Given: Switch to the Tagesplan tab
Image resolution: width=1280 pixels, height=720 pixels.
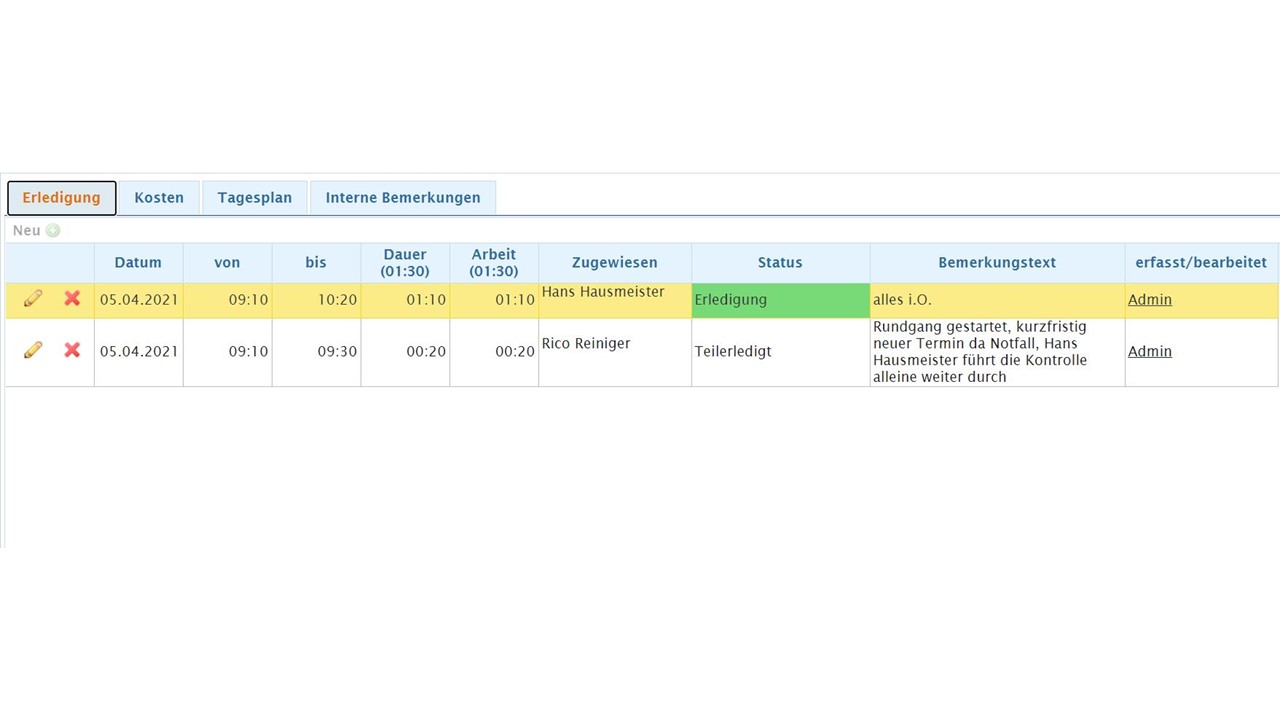Looking at the screenshot, I should 255,198.
